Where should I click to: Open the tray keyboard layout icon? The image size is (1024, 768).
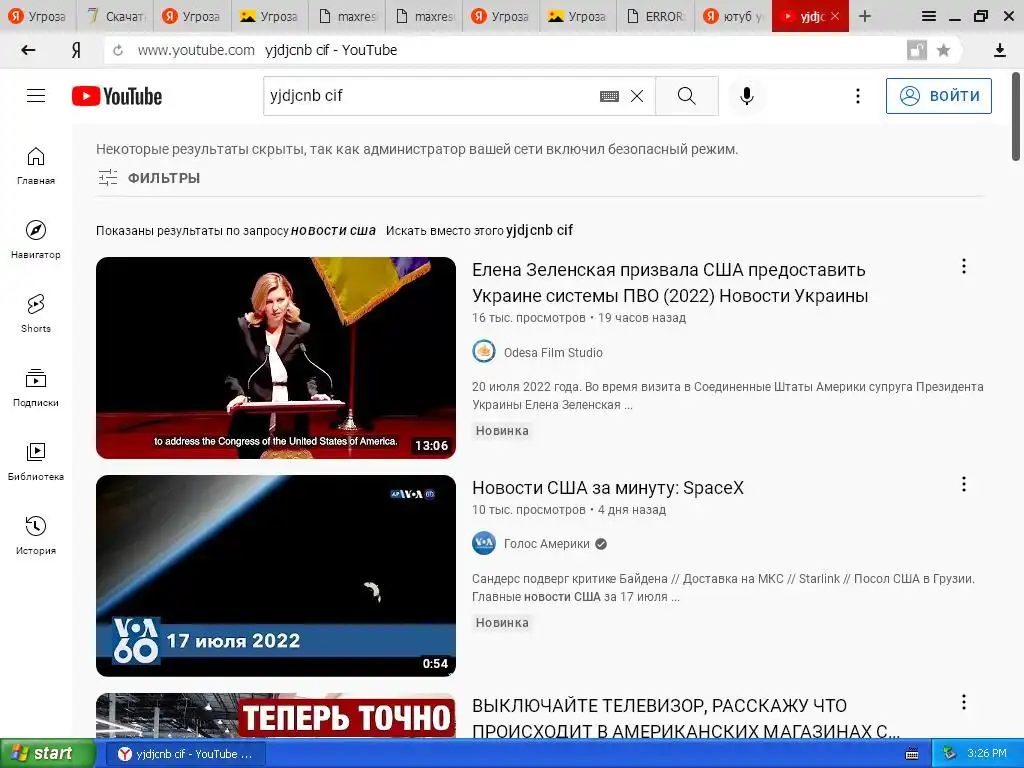[912, 754]
